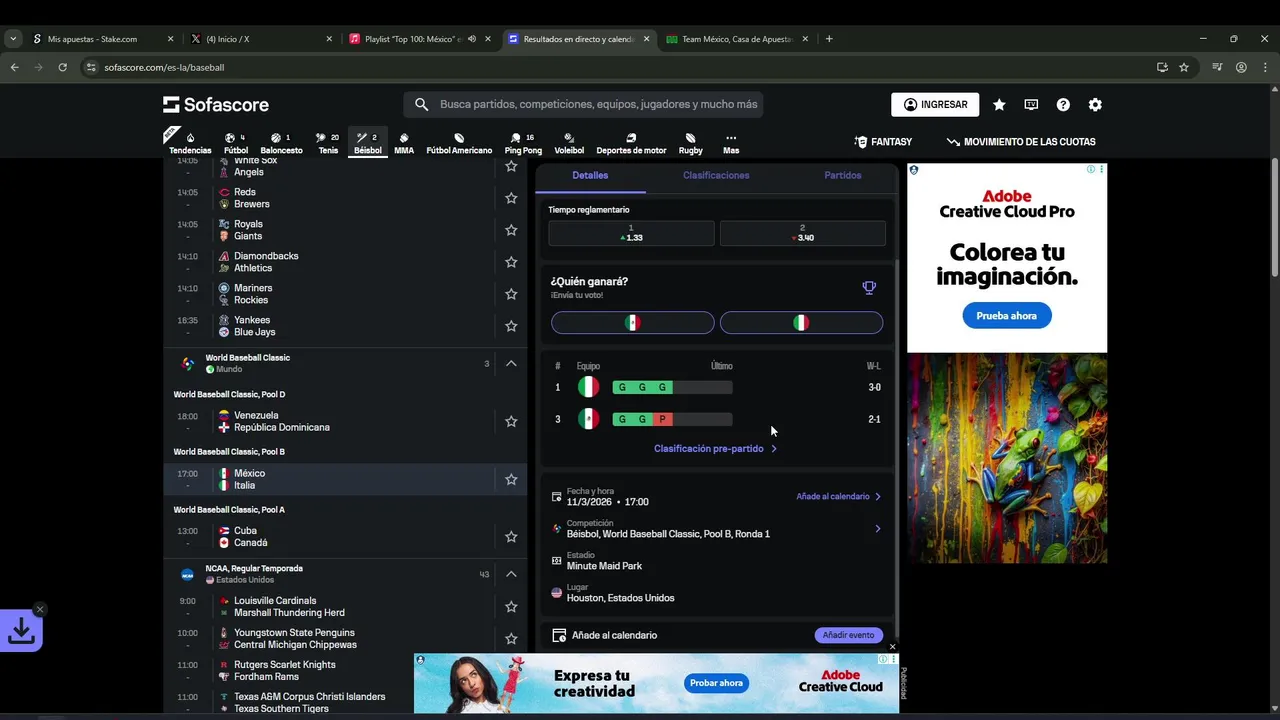Go back with browser back arrow
The height and width of the screenshot is (720, 1280).
(14, 67)
